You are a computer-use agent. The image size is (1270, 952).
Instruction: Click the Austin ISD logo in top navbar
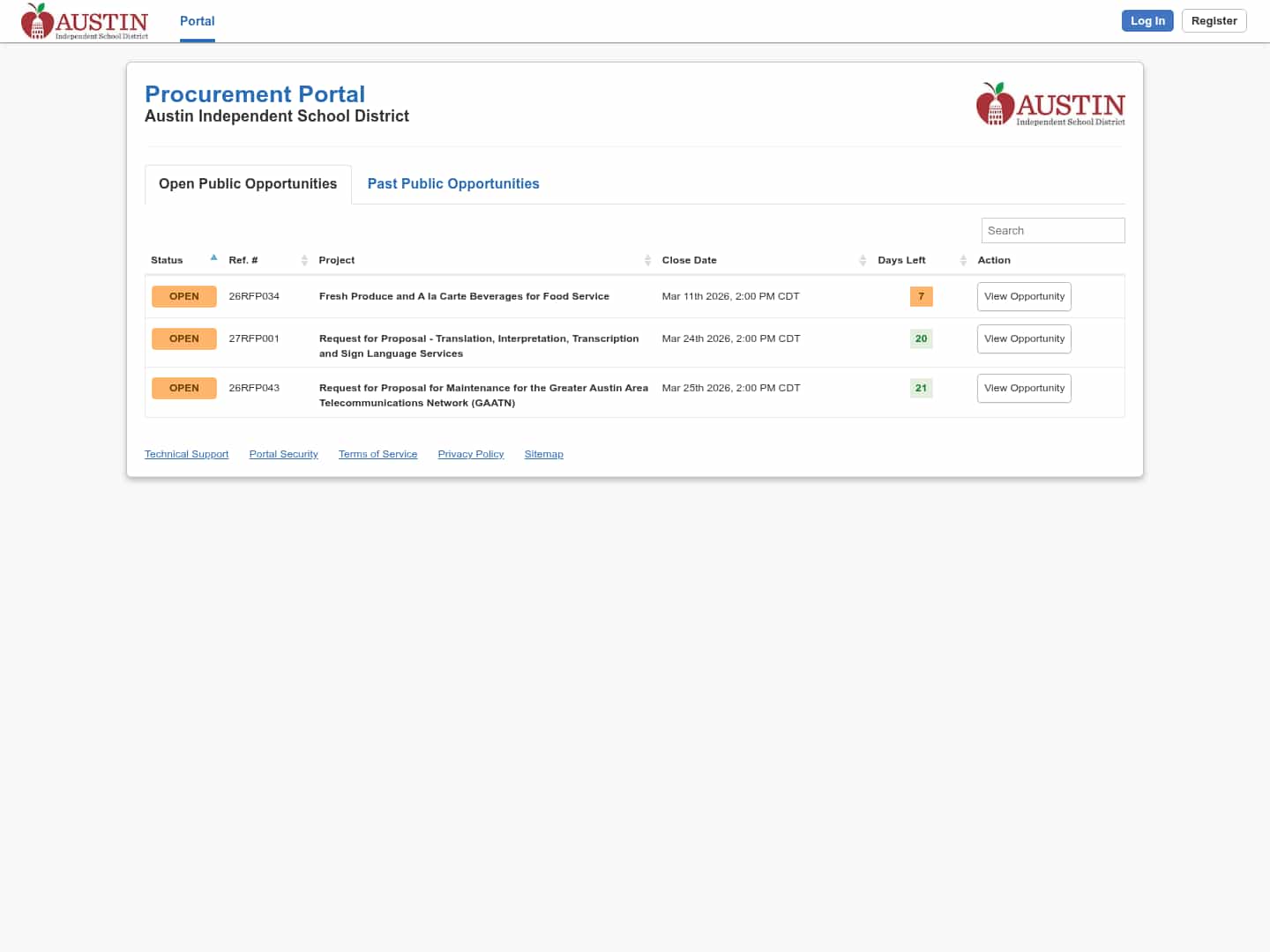click(x=85, y=21)
